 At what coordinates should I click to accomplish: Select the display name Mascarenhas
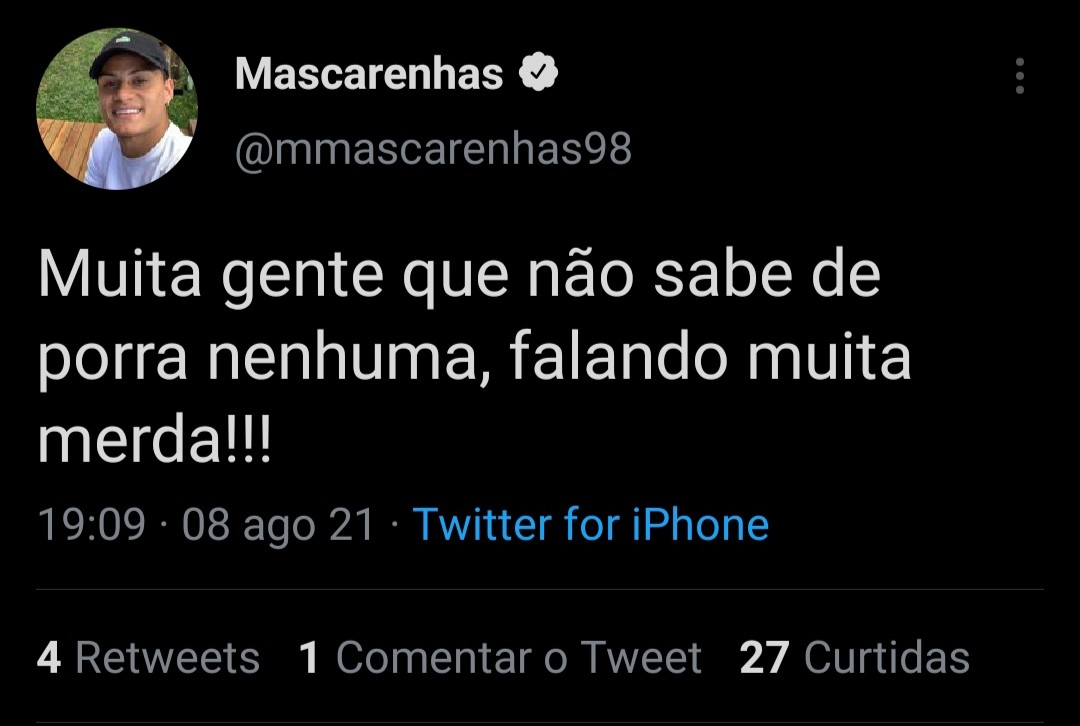(x=369, y=73)
